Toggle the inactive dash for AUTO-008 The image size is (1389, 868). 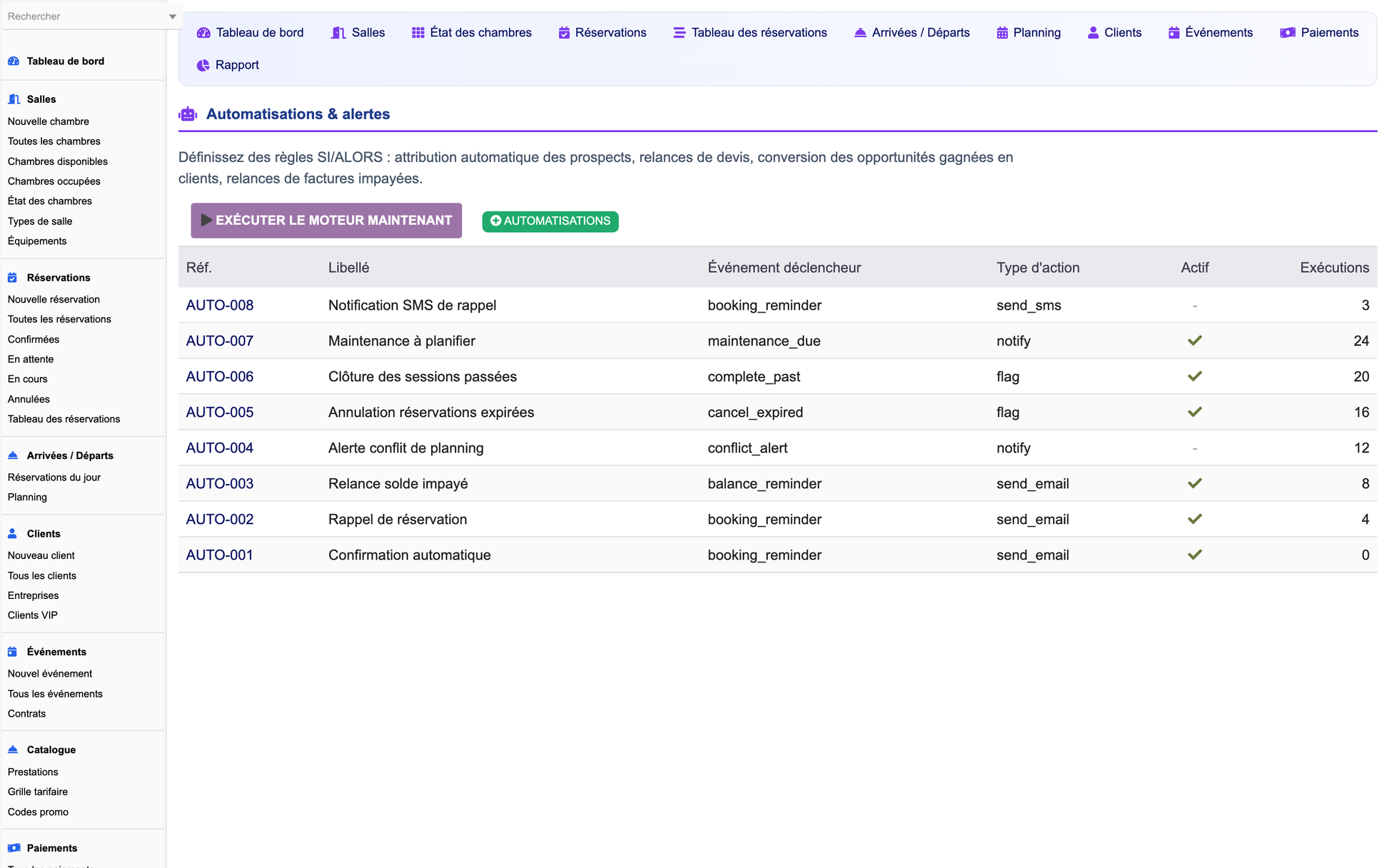[1195, 306]
